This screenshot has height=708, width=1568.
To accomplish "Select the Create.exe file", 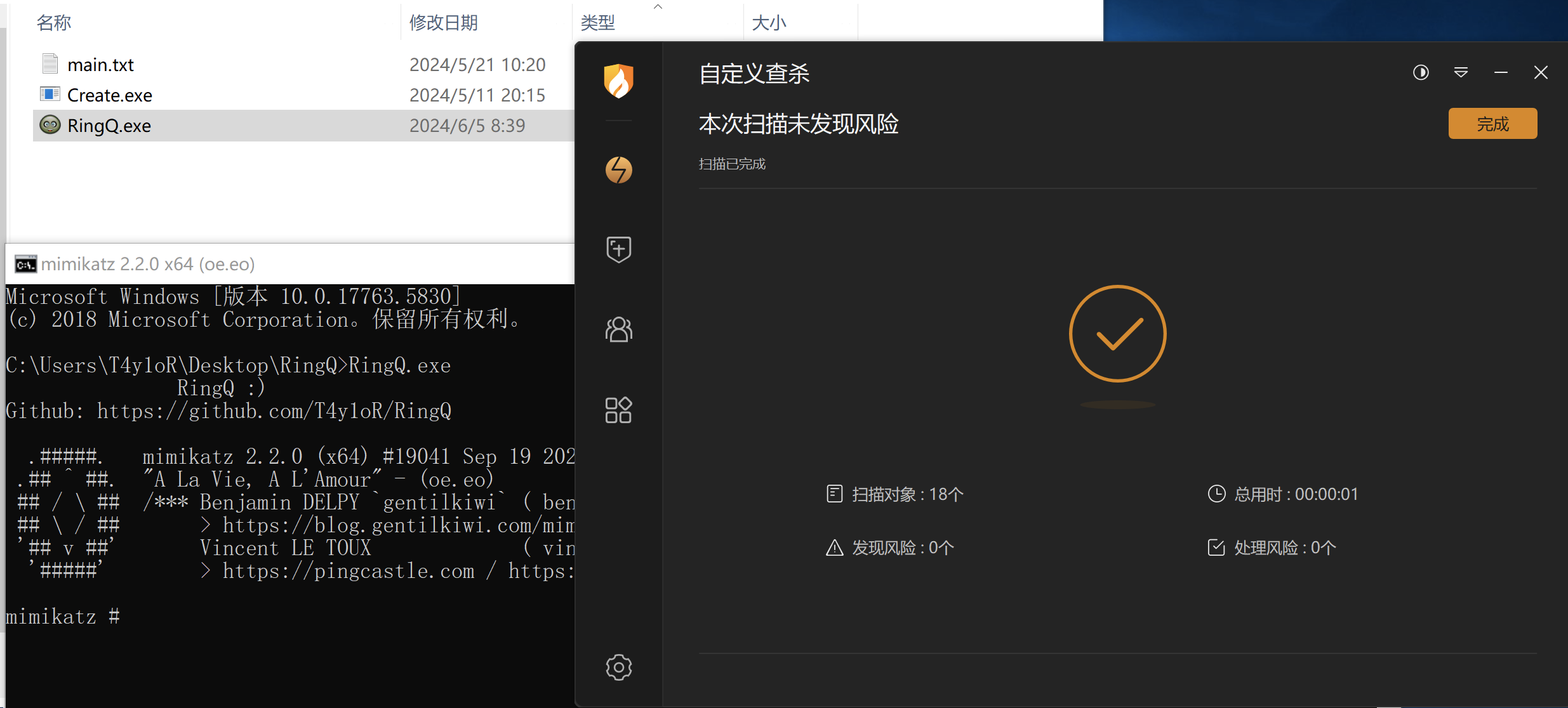I will tap(109, 95).
